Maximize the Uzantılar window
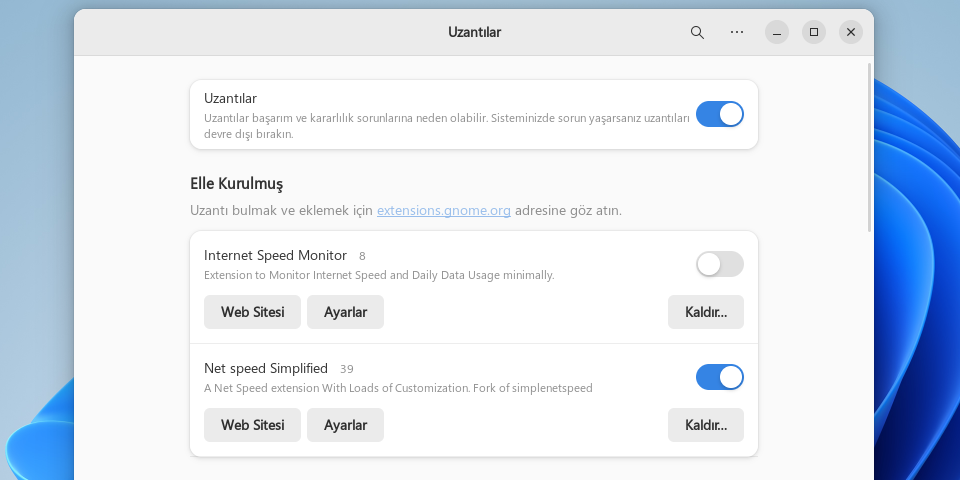The height and width of the screenshot is (480, 960). [814, 32]
